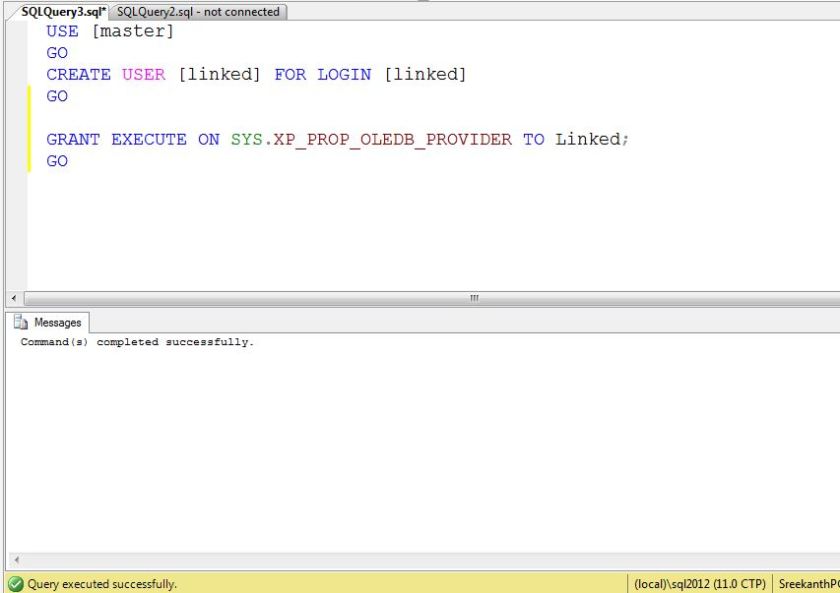Click the green success checkmark icon
The height and width of the screenshot is (593, 840).
click(x=15, y=584)
